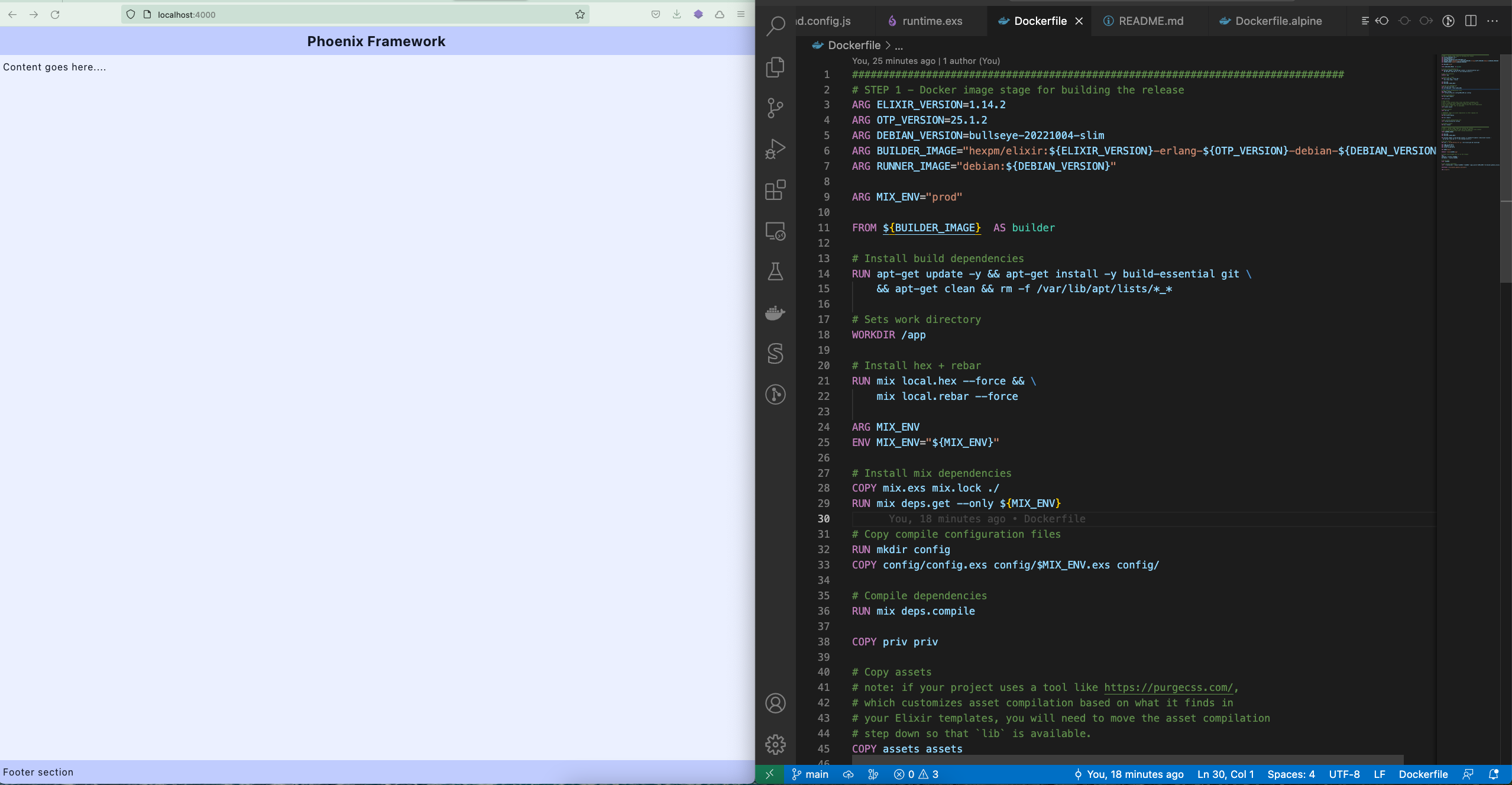Open the purgecss.com link in the comment
This screenshot has height=785, width=1512.
[1168, 687]
